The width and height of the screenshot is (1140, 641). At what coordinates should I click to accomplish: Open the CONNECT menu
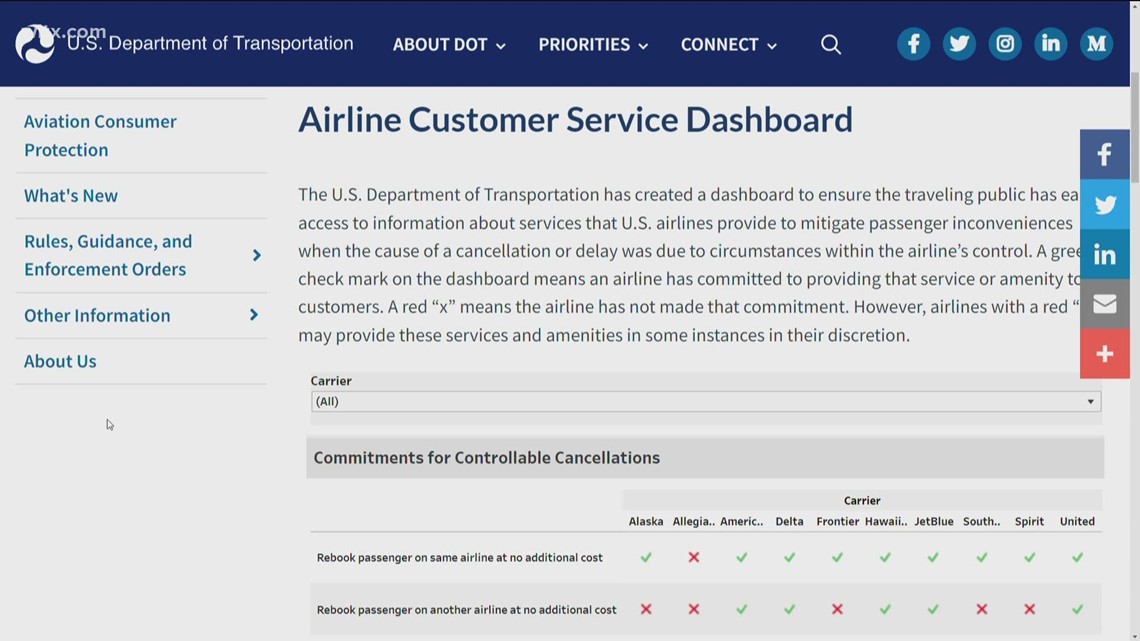coord(729,44)
